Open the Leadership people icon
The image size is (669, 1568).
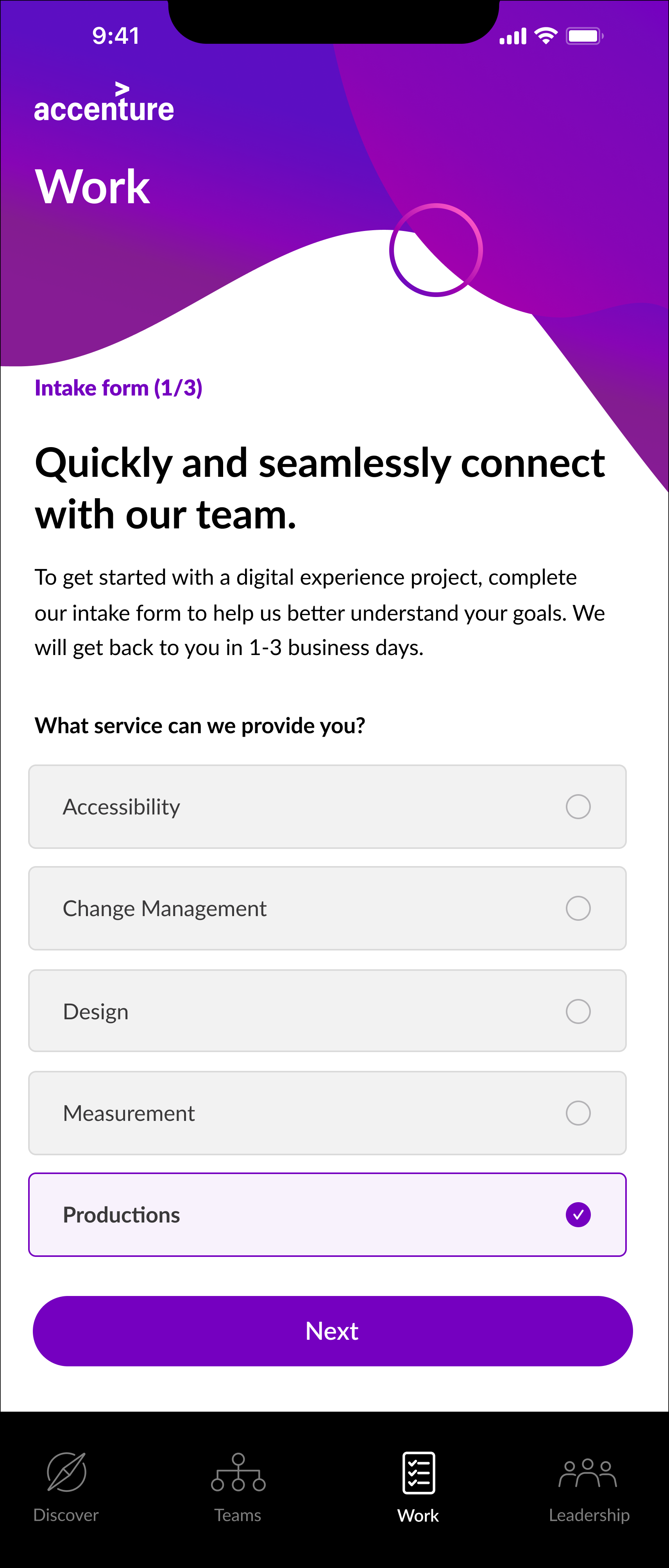(588, 1472)
